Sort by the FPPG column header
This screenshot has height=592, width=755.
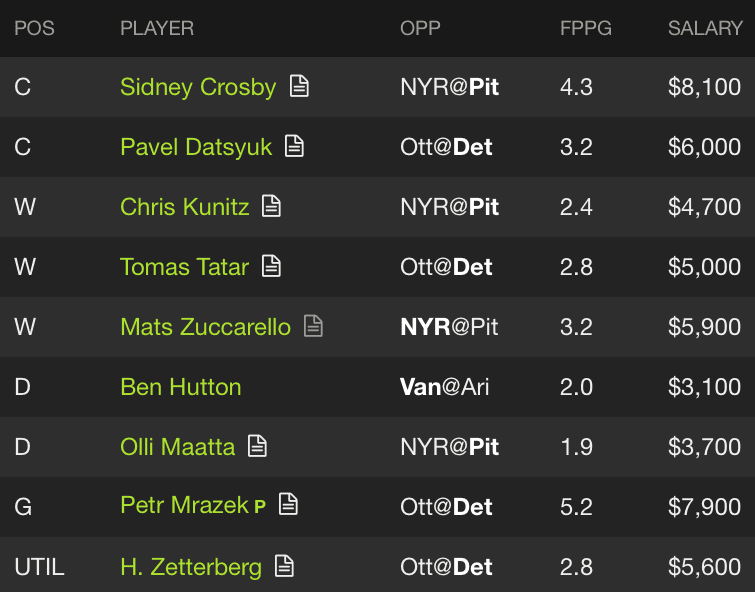pos(586,28)
